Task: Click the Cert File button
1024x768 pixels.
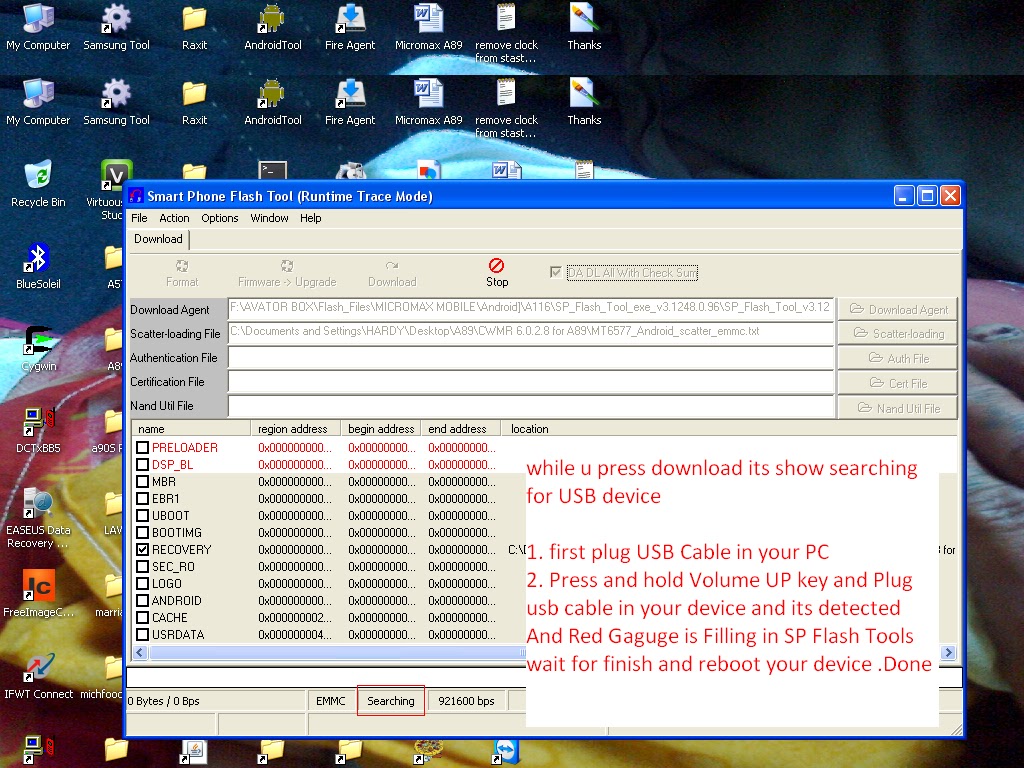Action: pos(898,383)
